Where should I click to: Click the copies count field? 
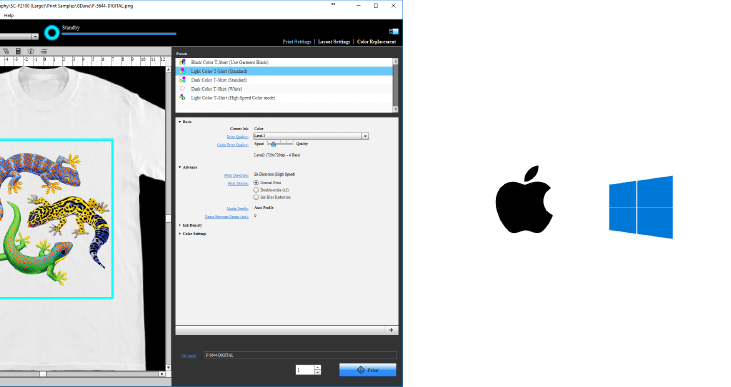(x=305, y=370)
